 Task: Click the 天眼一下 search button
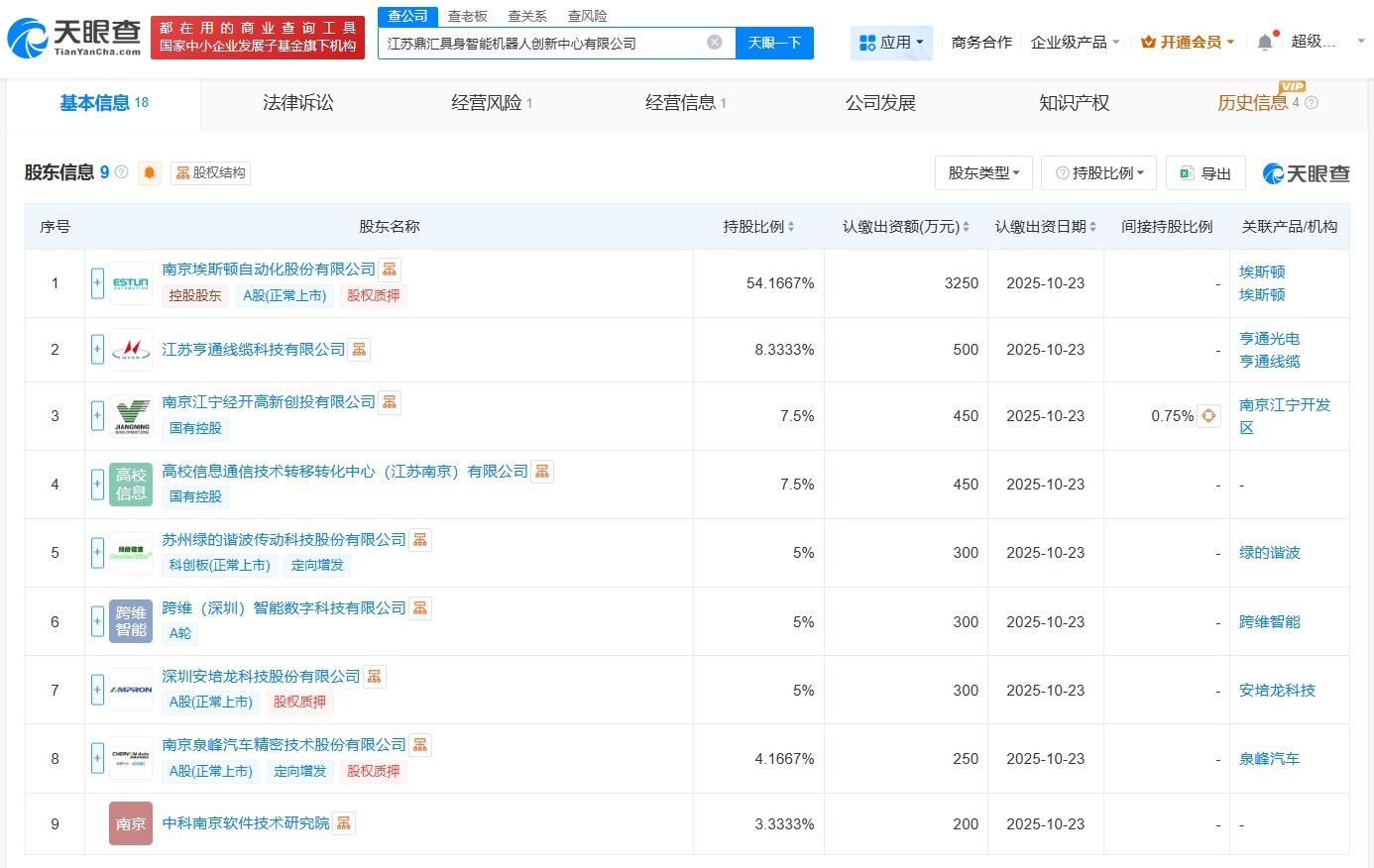click(774, 42)
